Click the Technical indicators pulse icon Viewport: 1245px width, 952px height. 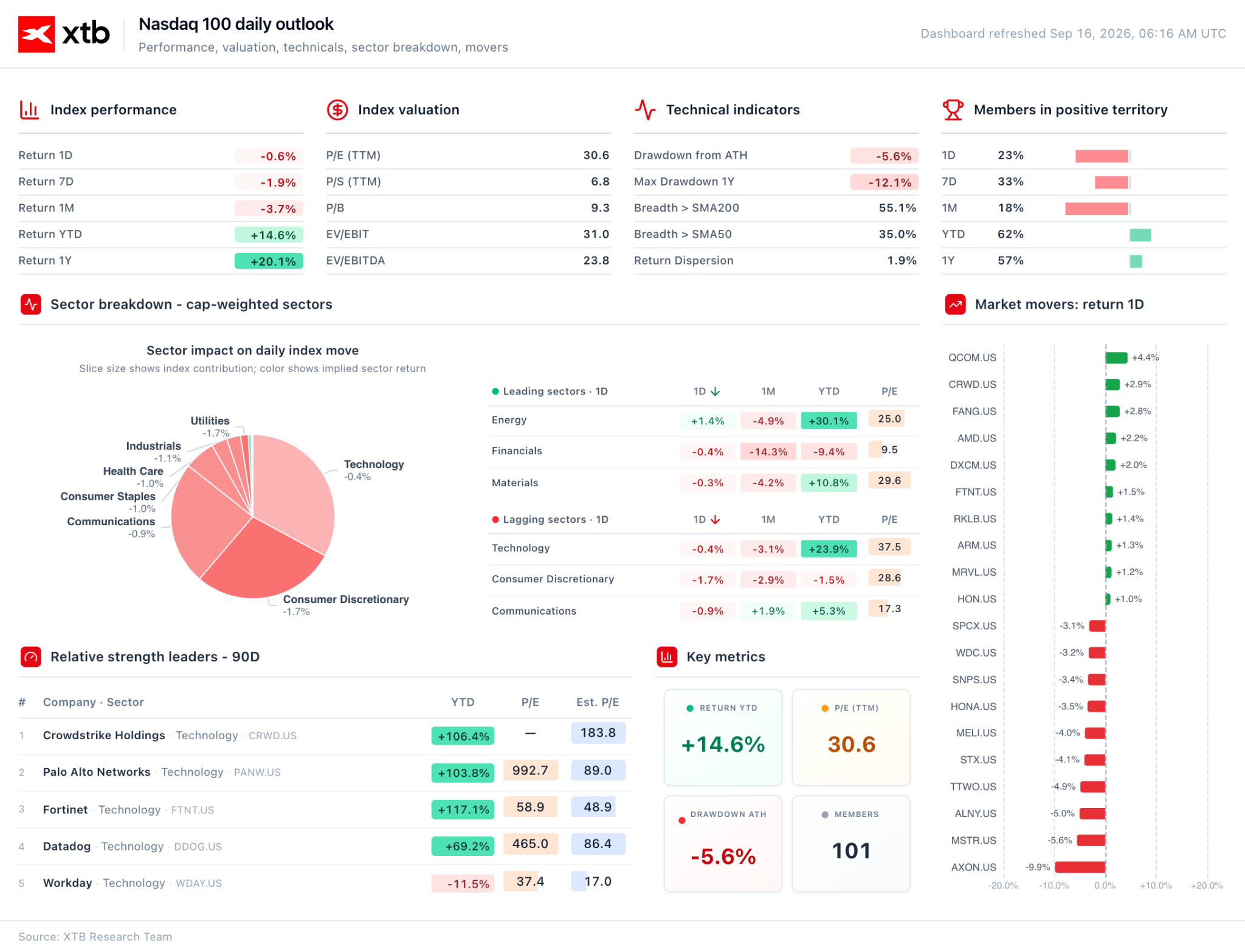[x=645, y=110]
